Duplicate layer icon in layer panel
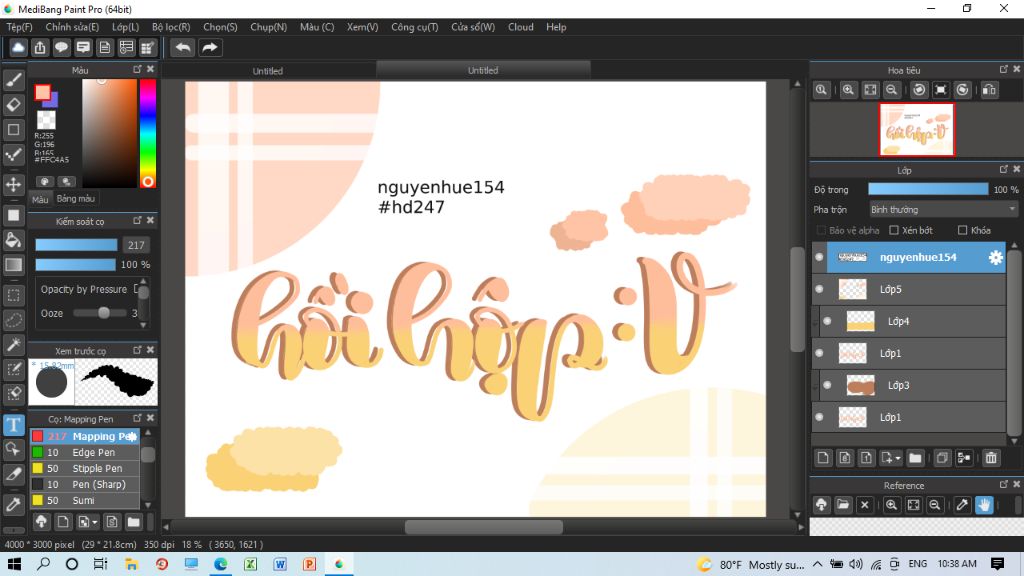Image resolution: width=1024 pixels, height=576 pixels. click(942, 458)
